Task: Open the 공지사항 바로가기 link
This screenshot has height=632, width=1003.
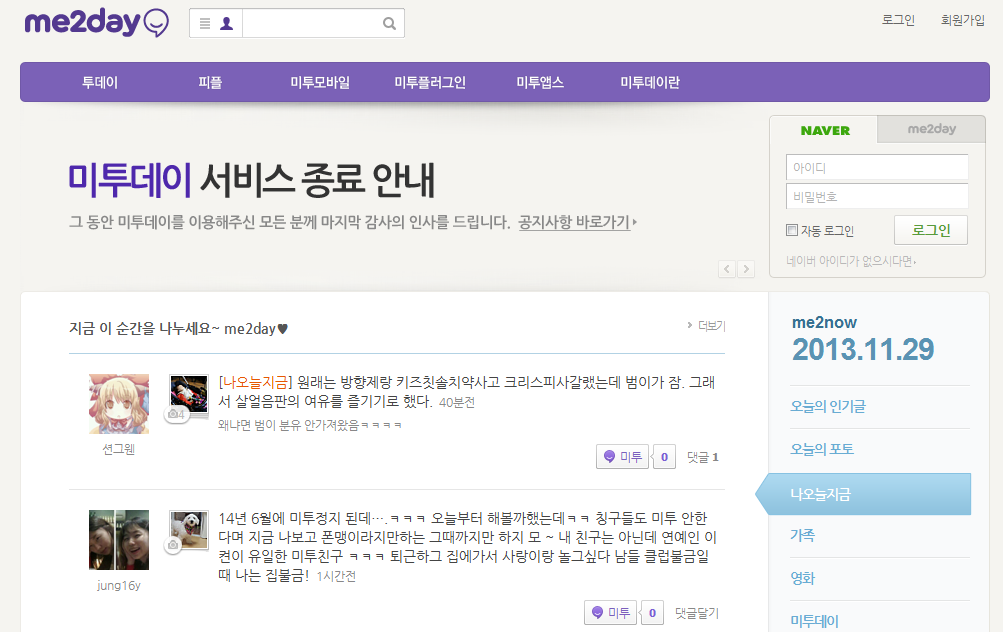Action: coord(575,222)
